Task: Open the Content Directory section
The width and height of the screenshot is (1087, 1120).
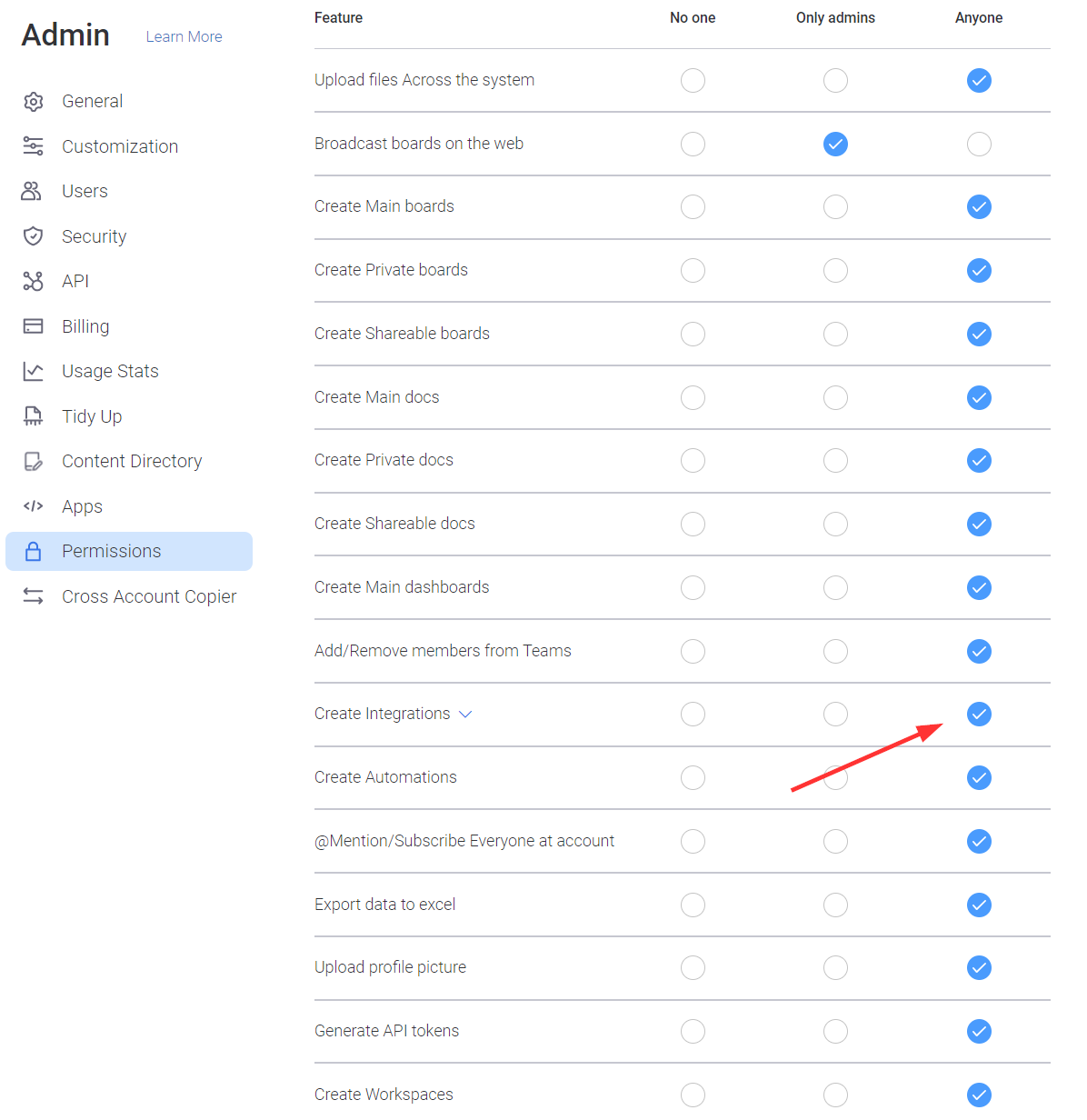Action: pos(132,462)
